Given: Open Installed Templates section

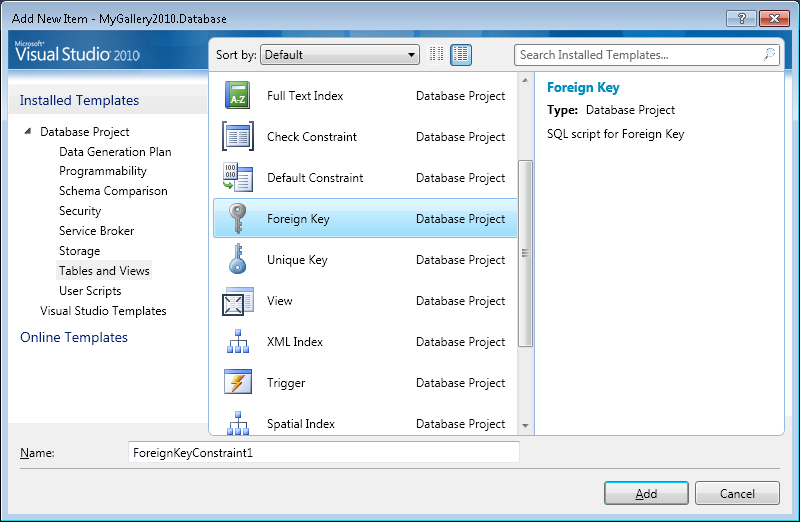Looking at the screenshot, I should (79, 101).
